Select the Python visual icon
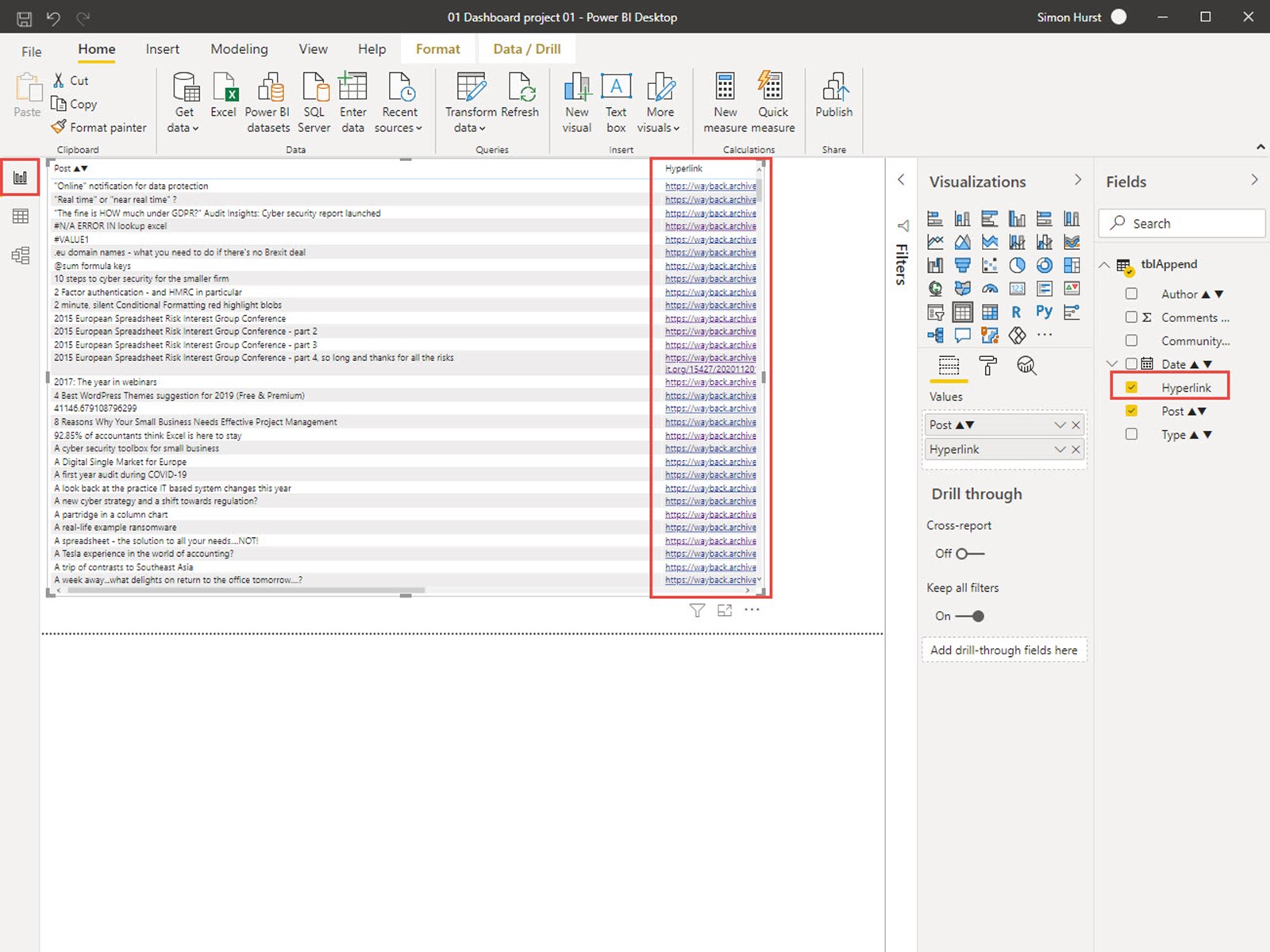Image resolution: width=1270 pixels, height=952 pixels. pos(1044,312)
